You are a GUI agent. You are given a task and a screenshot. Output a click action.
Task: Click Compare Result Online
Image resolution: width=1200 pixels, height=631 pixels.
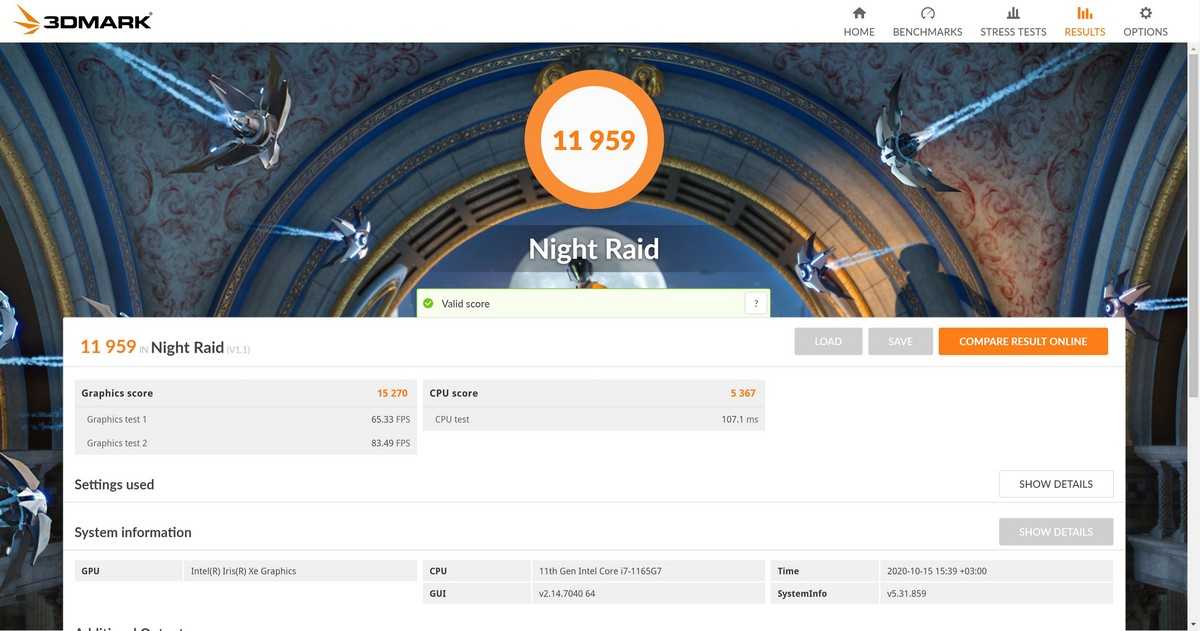tap(1022, 341)
